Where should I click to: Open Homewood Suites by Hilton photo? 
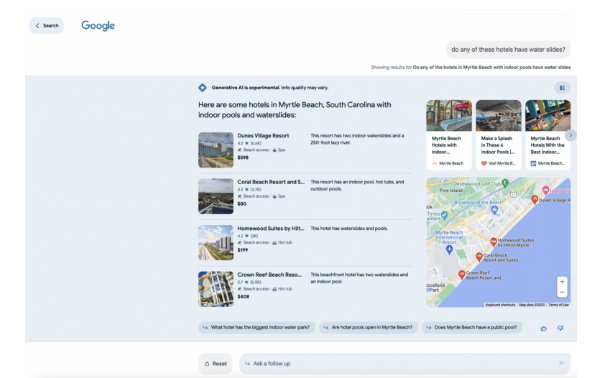tap(216, 242)
